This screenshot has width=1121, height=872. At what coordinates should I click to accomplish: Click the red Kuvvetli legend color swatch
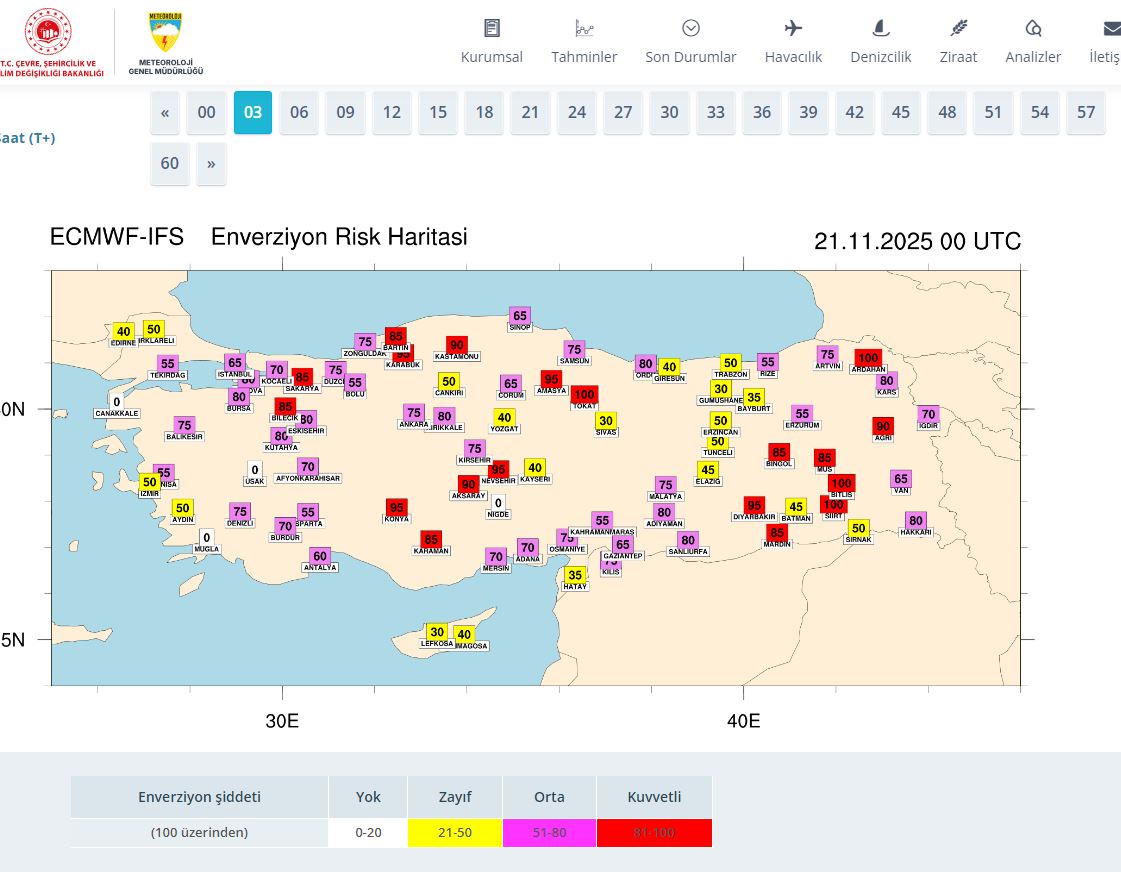655,832
